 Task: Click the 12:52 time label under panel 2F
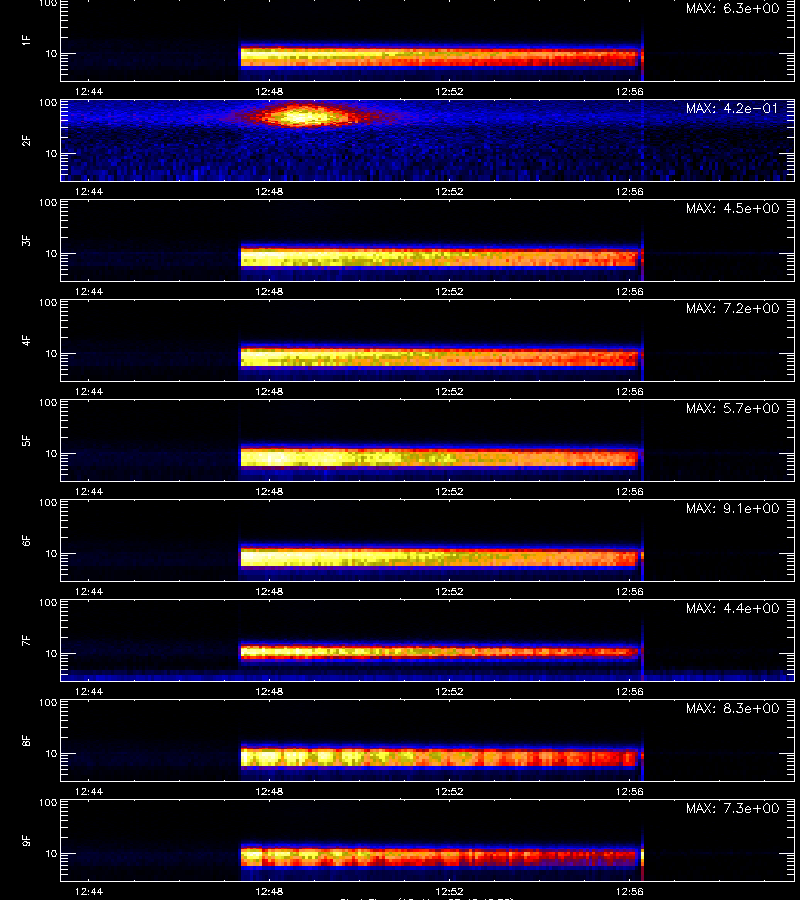(x=449, y=191)
